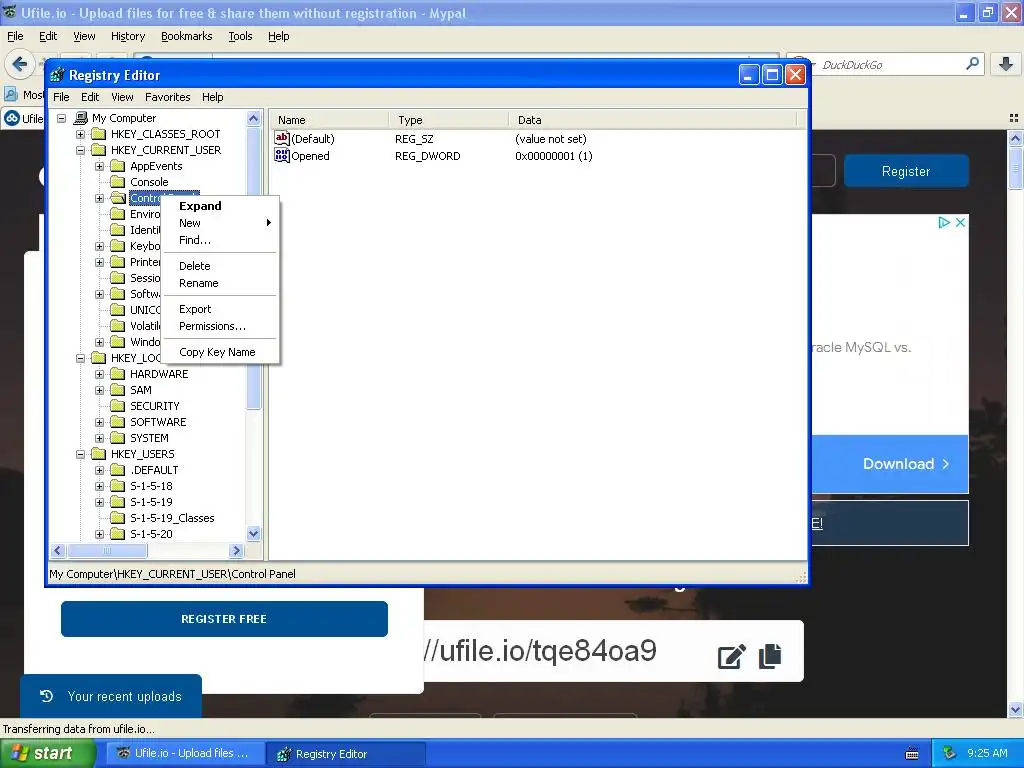Open the Windows Start button

[47, 754]
